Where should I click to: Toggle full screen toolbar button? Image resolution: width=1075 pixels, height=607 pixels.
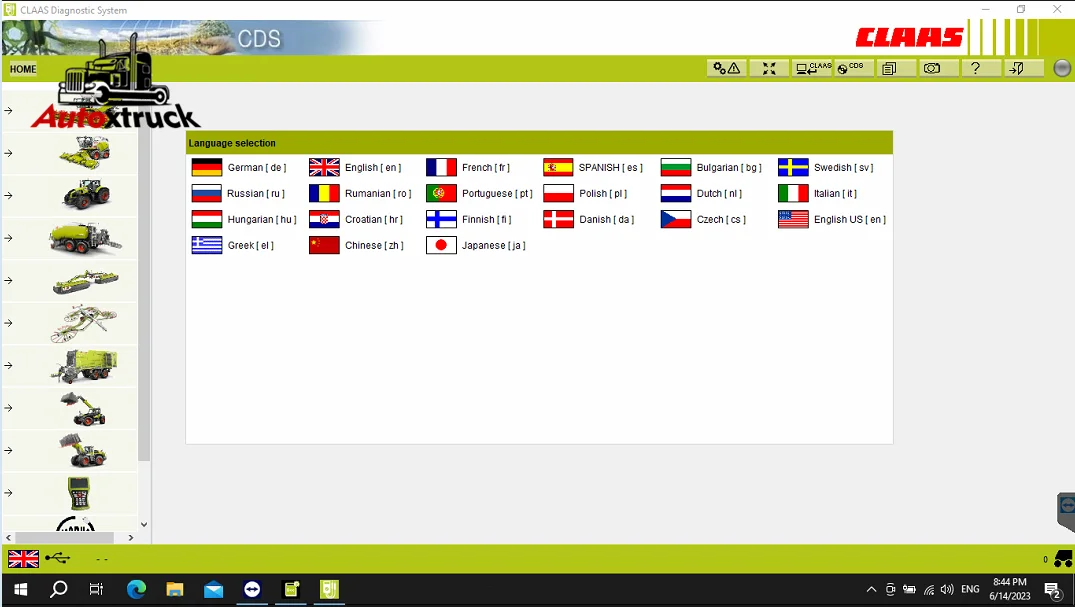tap(769, 68)
